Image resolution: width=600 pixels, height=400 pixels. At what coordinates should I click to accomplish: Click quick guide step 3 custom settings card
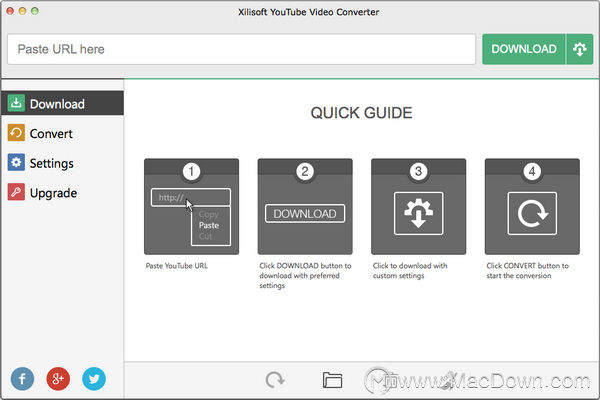point(419,207)
